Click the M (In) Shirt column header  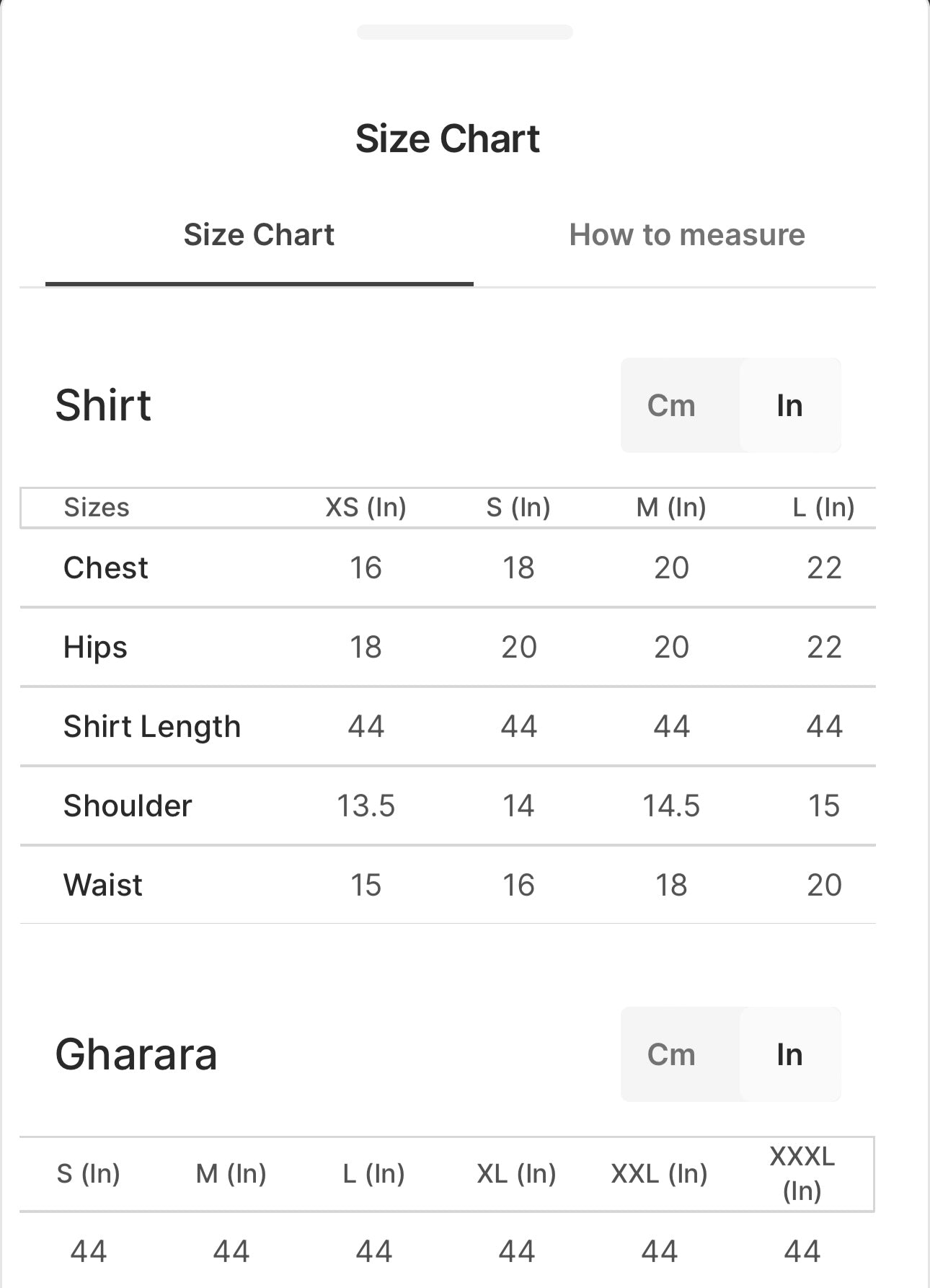point(671,508)
